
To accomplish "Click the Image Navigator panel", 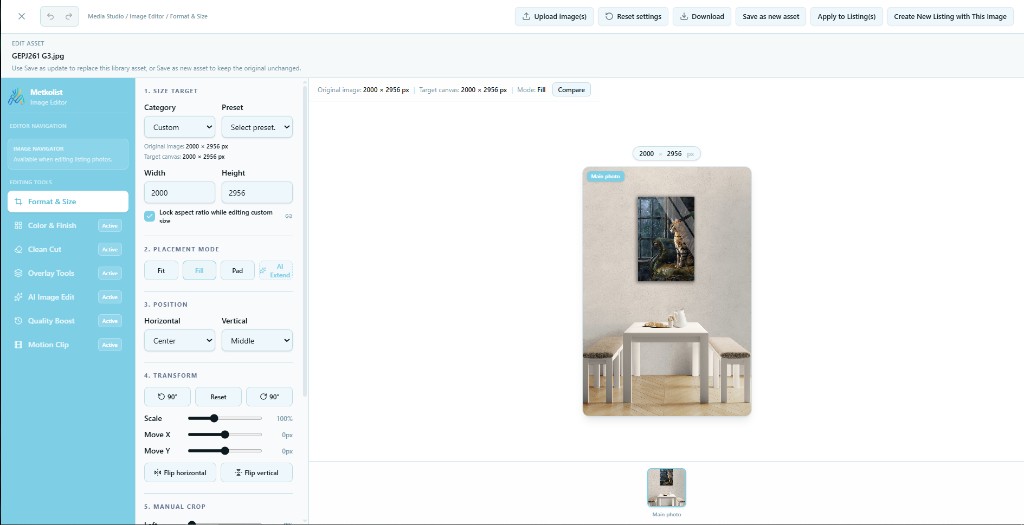I will pyautogui.click(x=68, y=154).
